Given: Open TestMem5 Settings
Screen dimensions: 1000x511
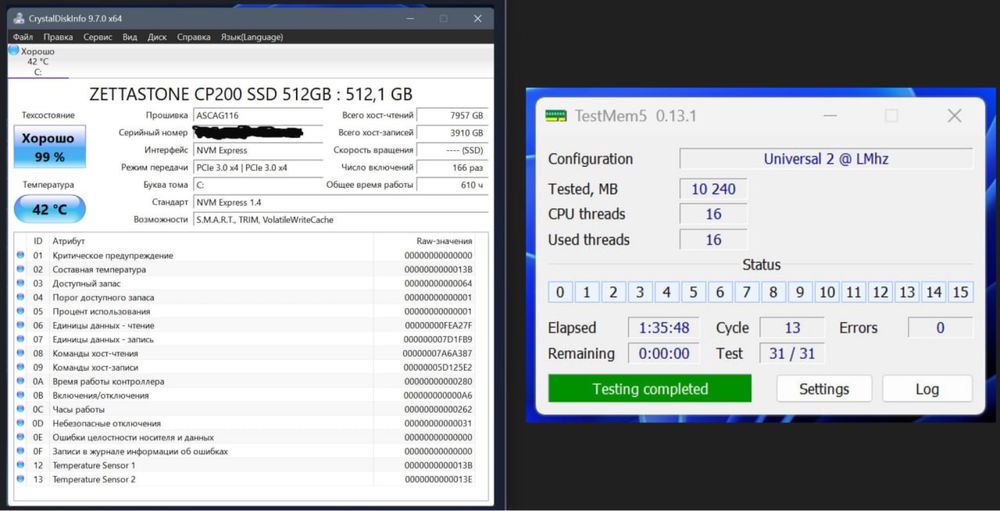Looking at the screenshot, I should click(824, 389).
